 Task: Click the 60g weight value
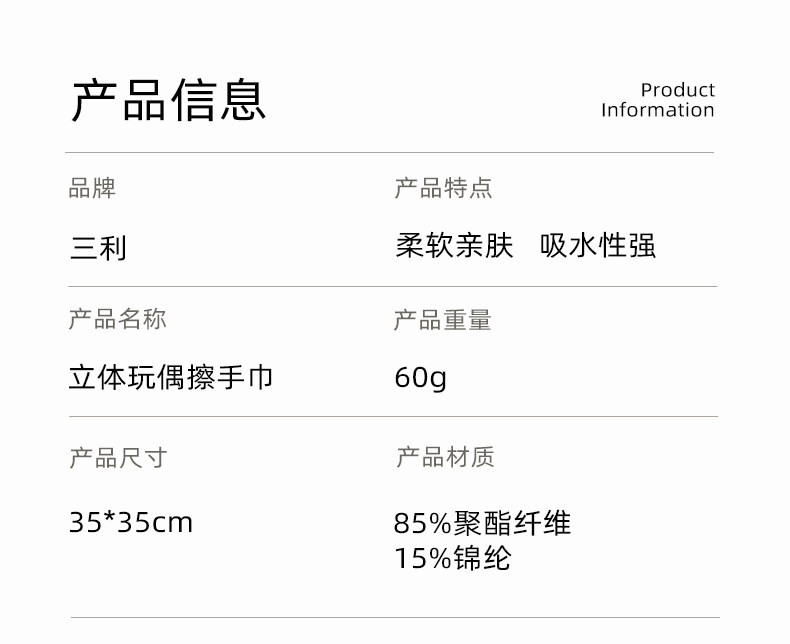tap(420, 378)
